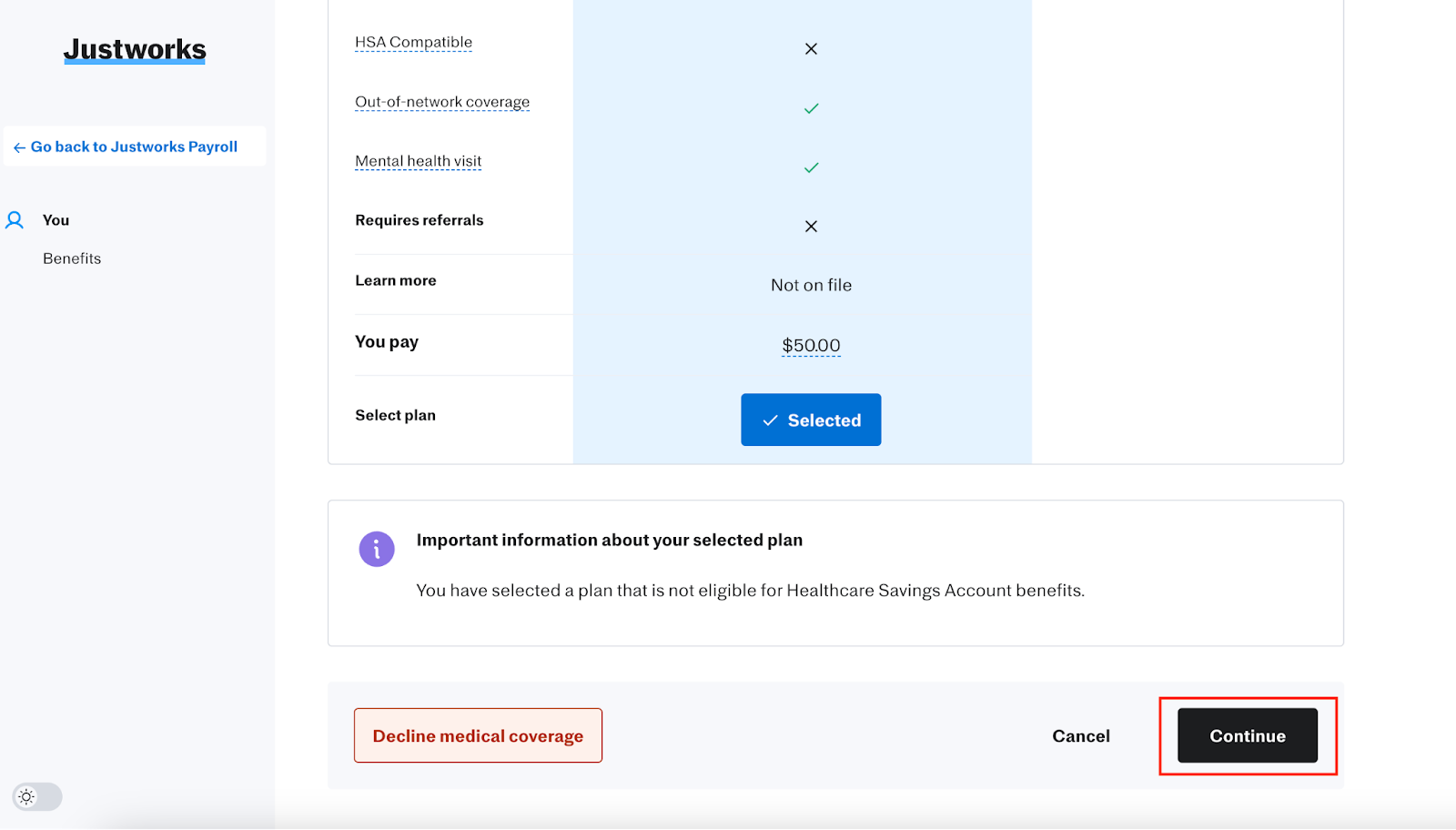Screen dimensions: 1456x830
Task: Click the Mental health visit label
Action: (x=418, y=161)
